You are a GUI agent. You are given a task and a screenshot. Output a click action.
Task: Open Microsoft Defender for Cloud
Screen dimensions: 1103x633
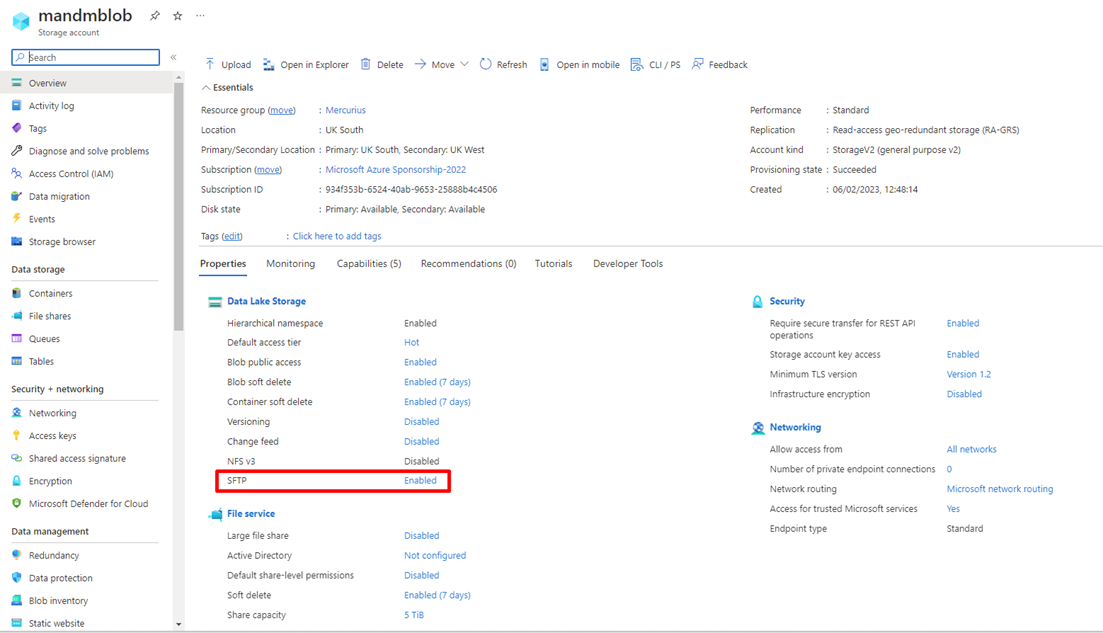click(x=89, y=504)
